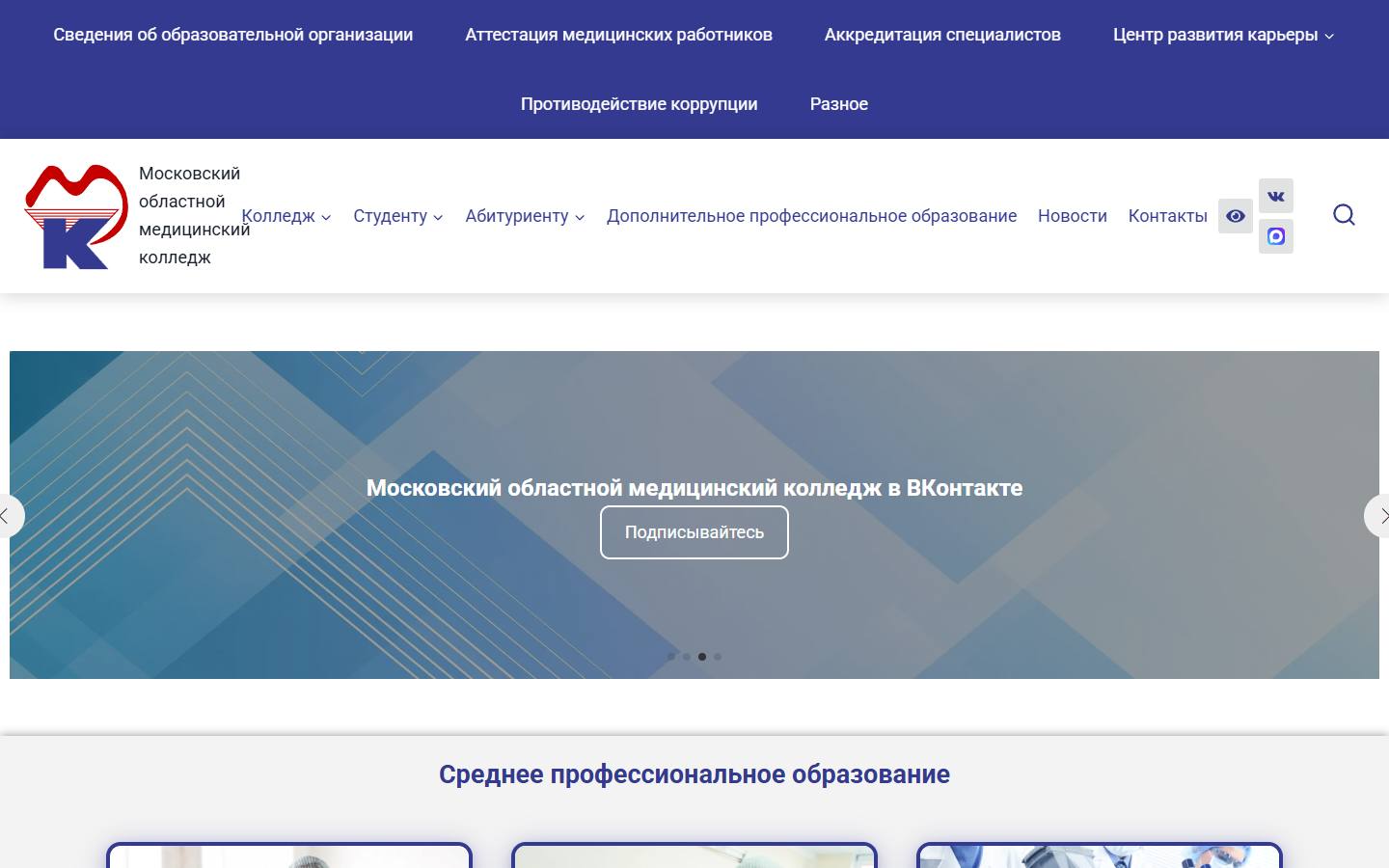Open the Контакты page

pos(1168,216)
